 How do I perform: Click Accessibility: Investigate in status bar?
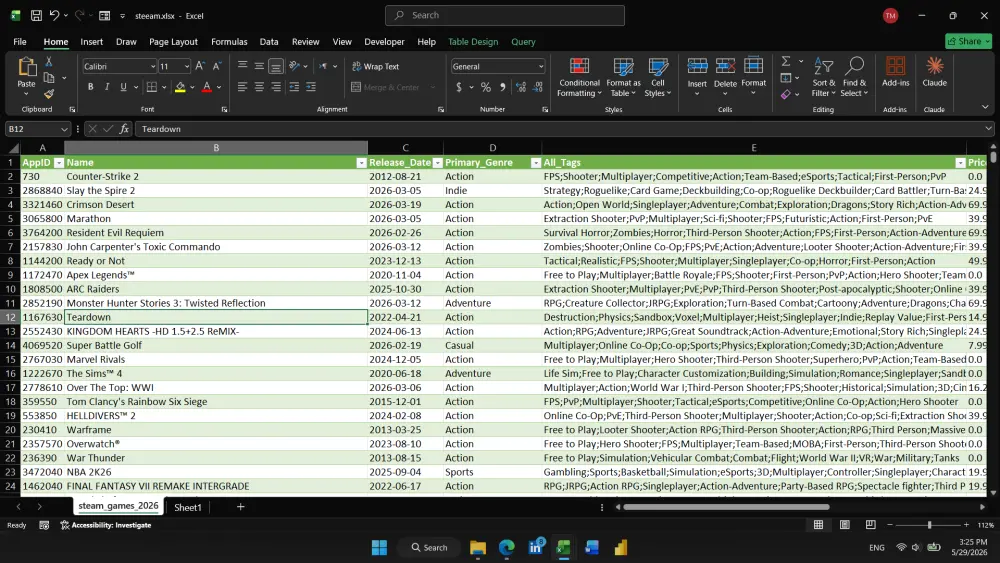pyautogui.click(x=106, y=525)
